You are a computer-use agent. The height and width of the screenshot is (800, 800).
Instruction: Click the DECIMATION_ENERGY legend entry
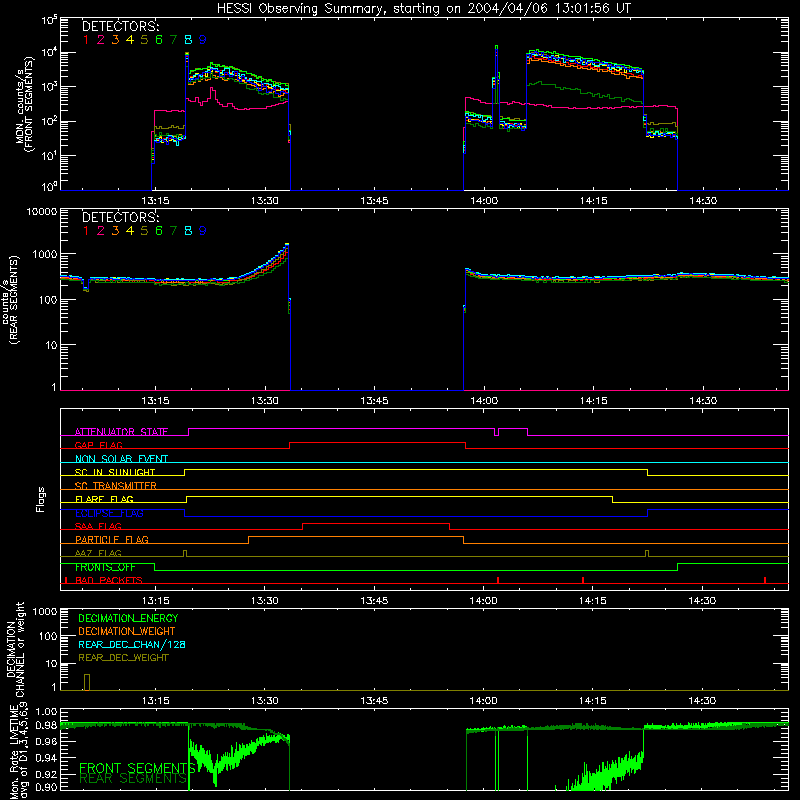[x=128, y=618]
